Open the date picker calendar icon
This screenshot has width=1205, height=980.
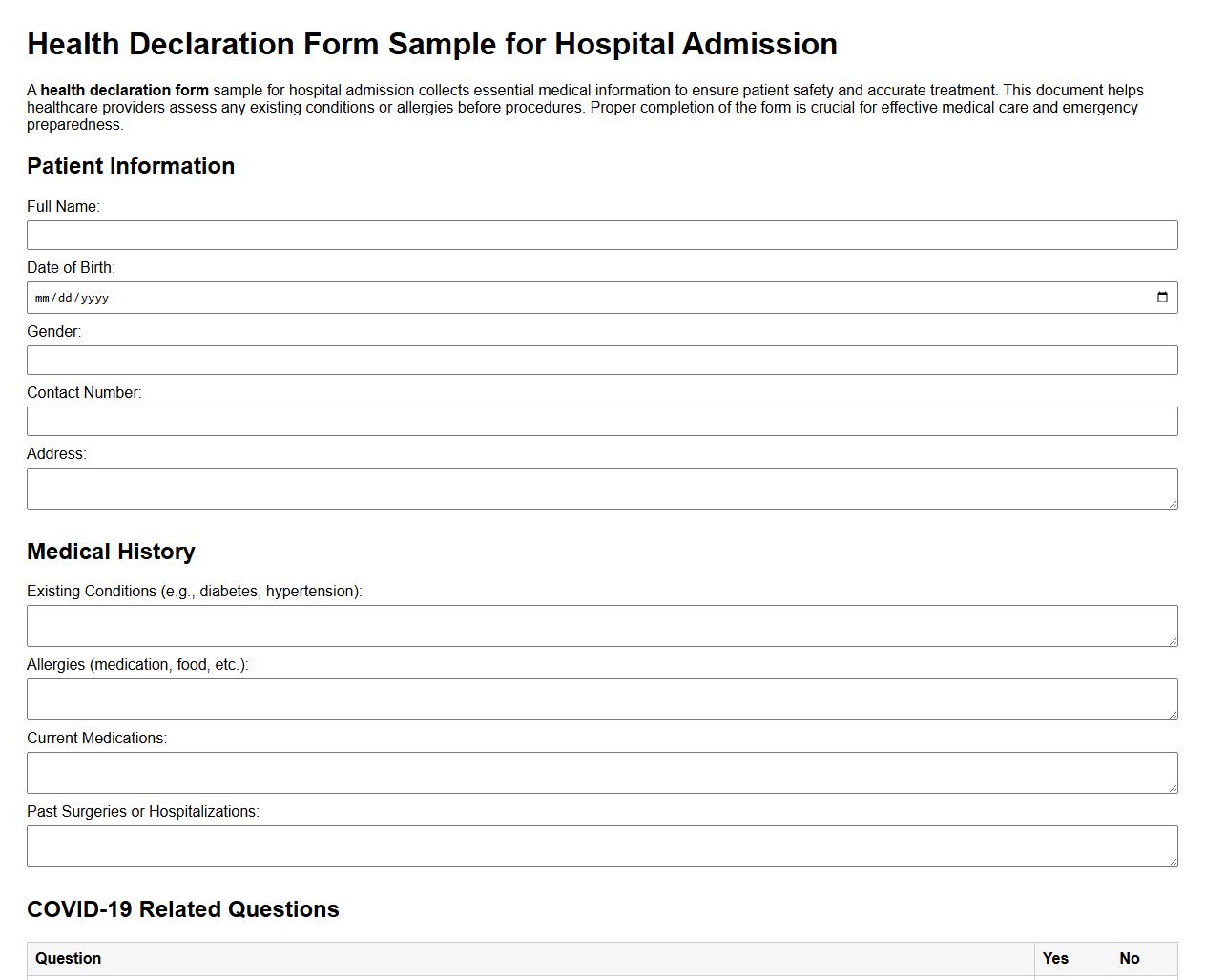(1163, 297)
